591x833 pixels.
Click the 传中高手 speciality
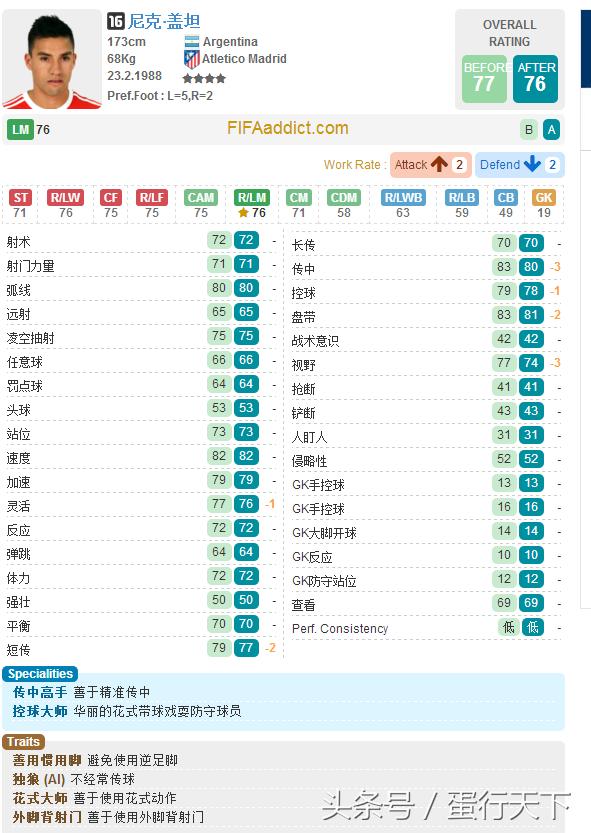(x=40, y=692)
